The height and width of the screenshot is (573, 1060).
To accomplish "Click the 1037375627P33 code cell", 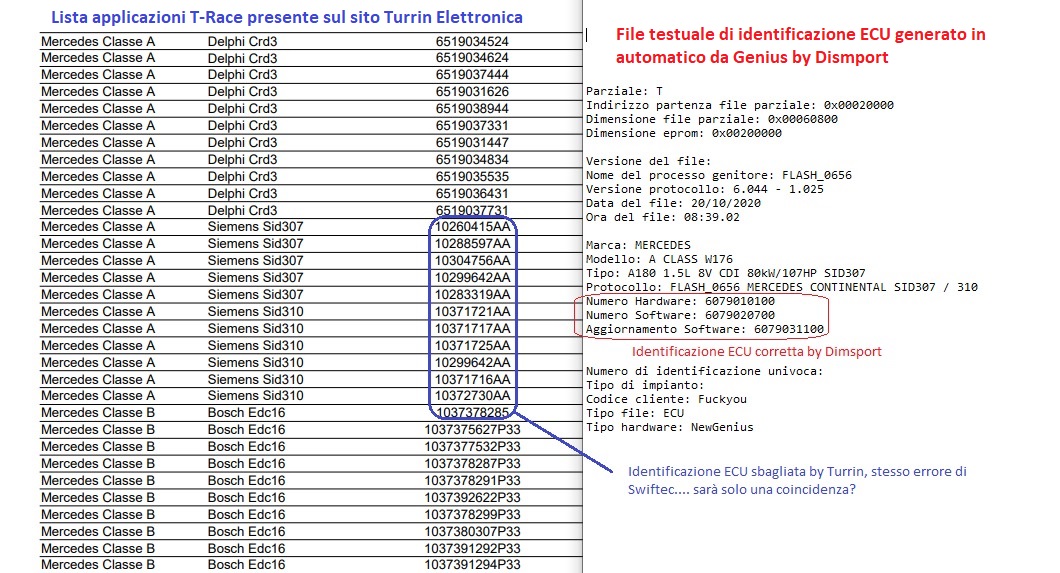I will [472, 430].
